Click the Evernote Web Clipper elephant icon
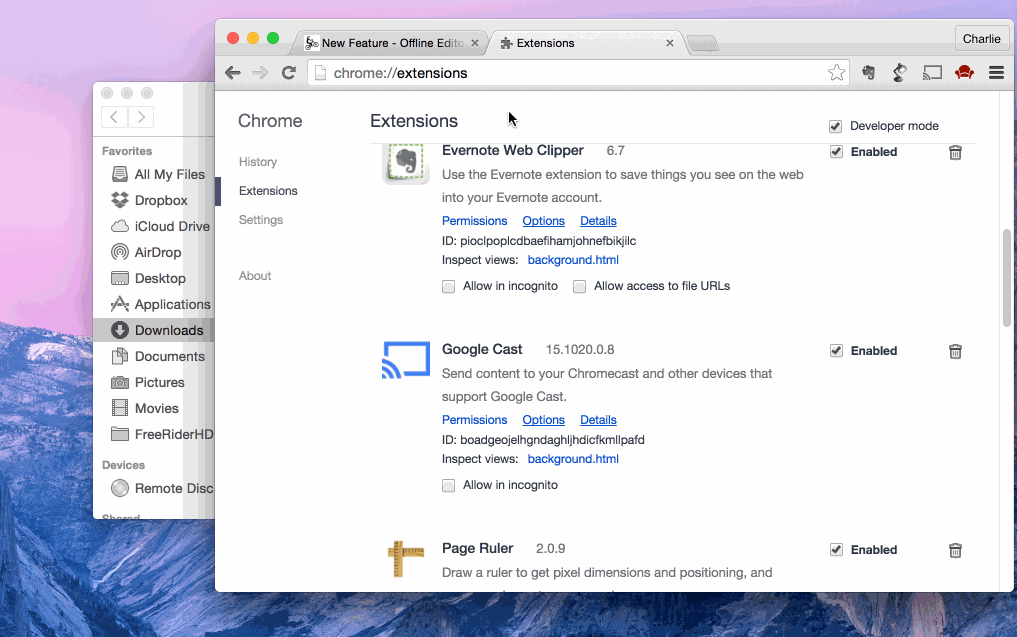Screen dimensions: 1017x637 pyautogui.click(x=406, y=163)
